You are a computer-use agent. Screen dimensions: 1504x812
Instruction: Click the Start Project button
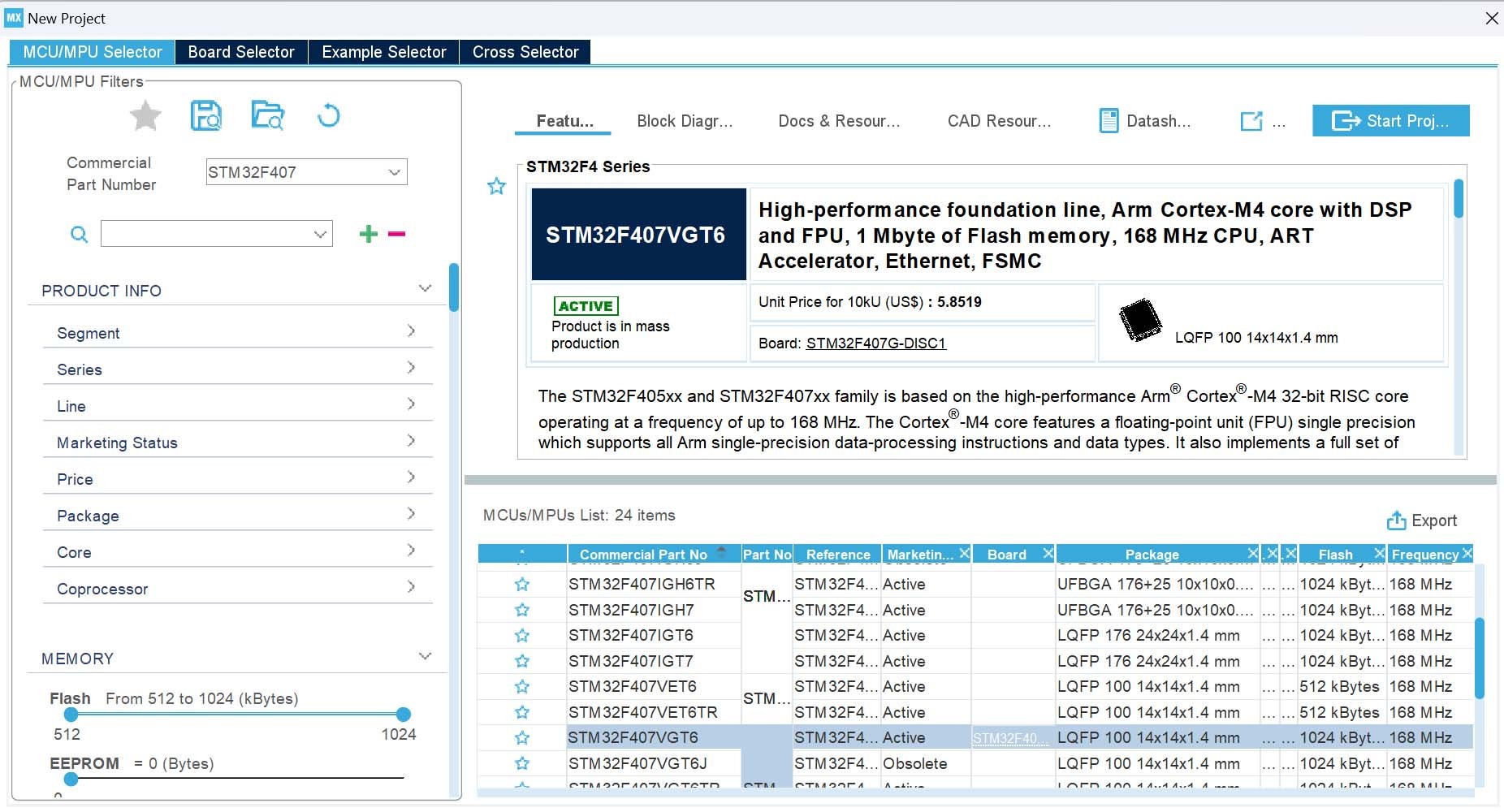[1390, 121]
